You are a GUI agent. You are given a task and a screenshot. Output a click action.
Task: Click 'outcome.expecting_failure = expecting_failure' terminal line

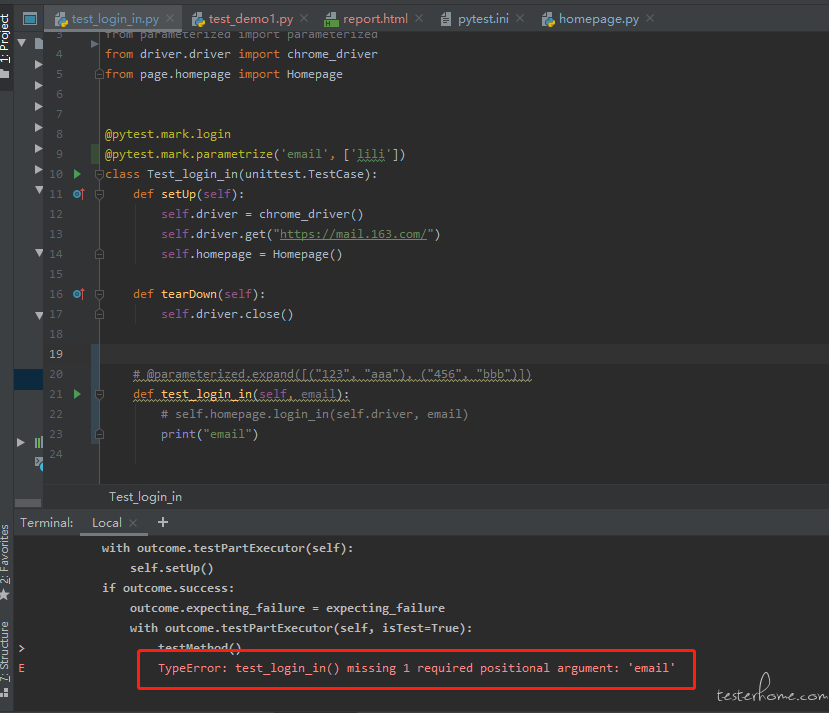coord(287,608)
